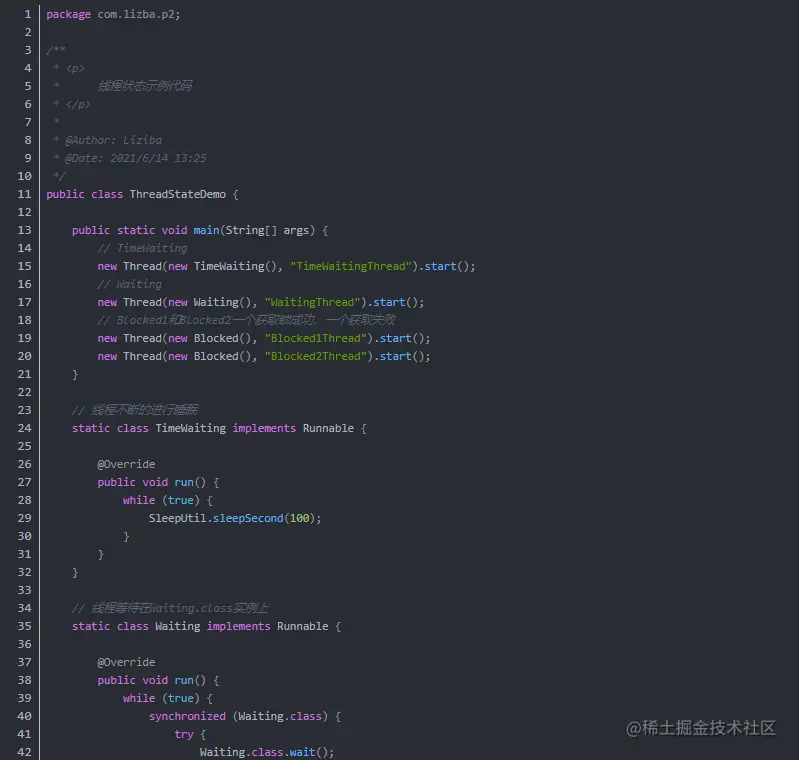Click while (true) on line 39
This screenshot has width=799, height=760.
coord(168,698)
